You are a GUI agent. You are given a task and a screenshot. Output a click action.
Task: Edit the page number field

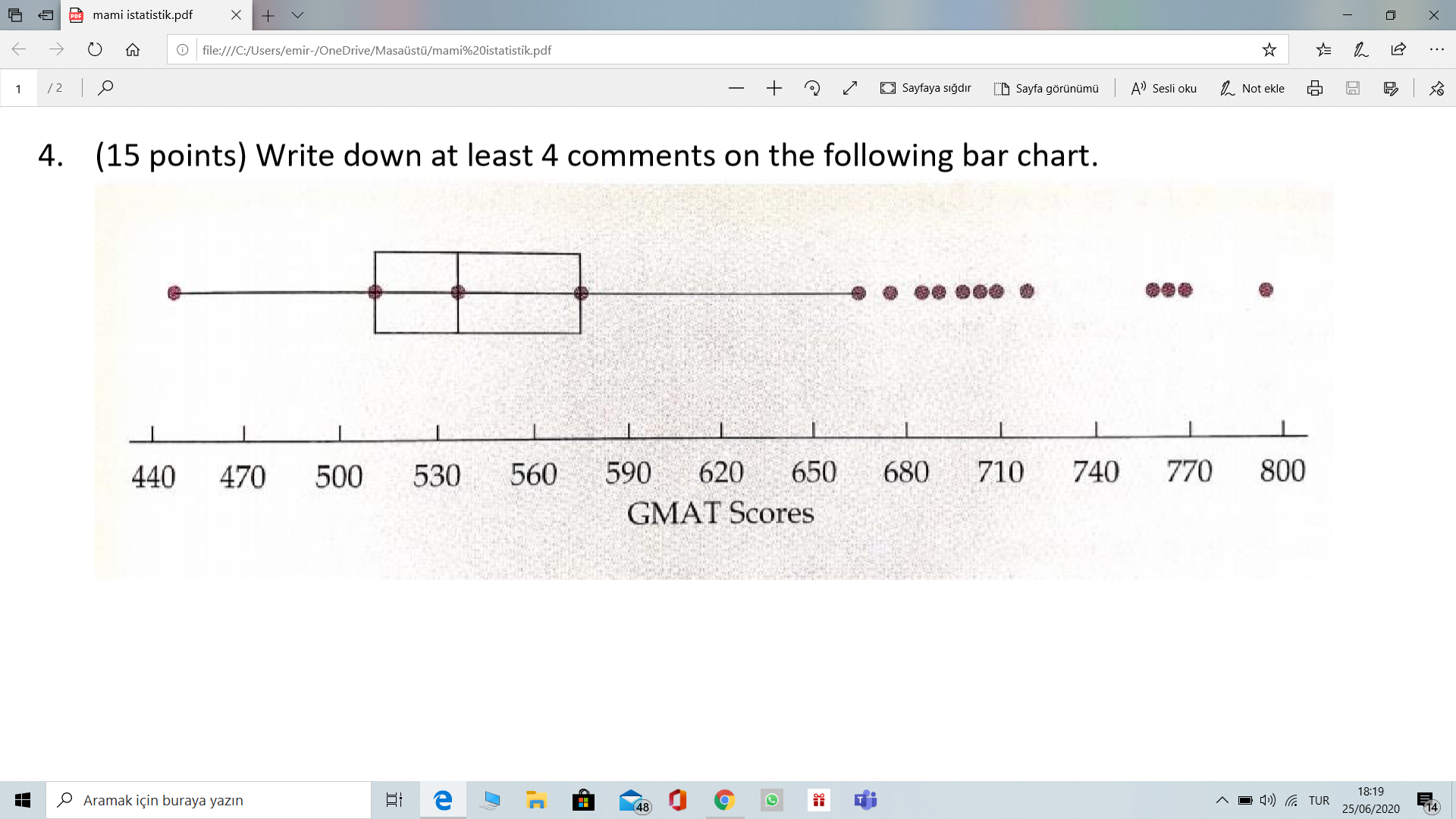click(18, 88)
